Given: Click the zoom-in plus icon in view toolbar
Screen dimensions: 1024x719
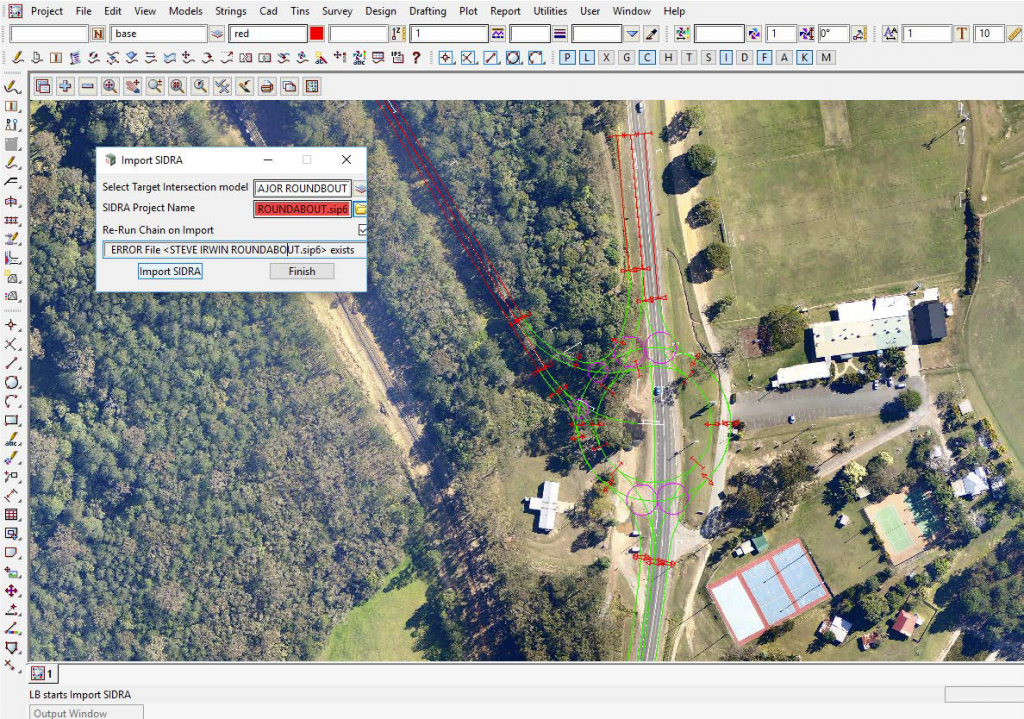Looking at the screenshot, I should 65,86.
